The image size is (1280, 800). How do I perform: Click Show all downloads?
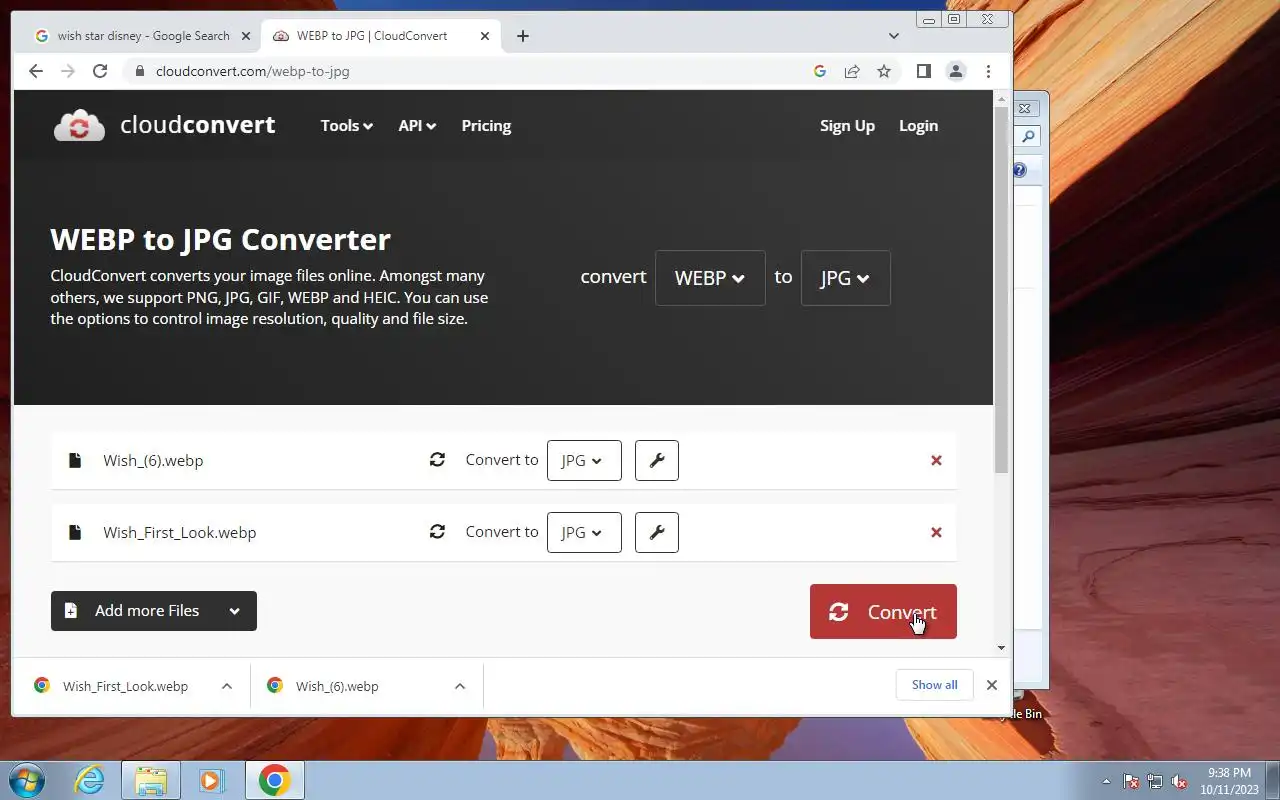pos(934,685)
